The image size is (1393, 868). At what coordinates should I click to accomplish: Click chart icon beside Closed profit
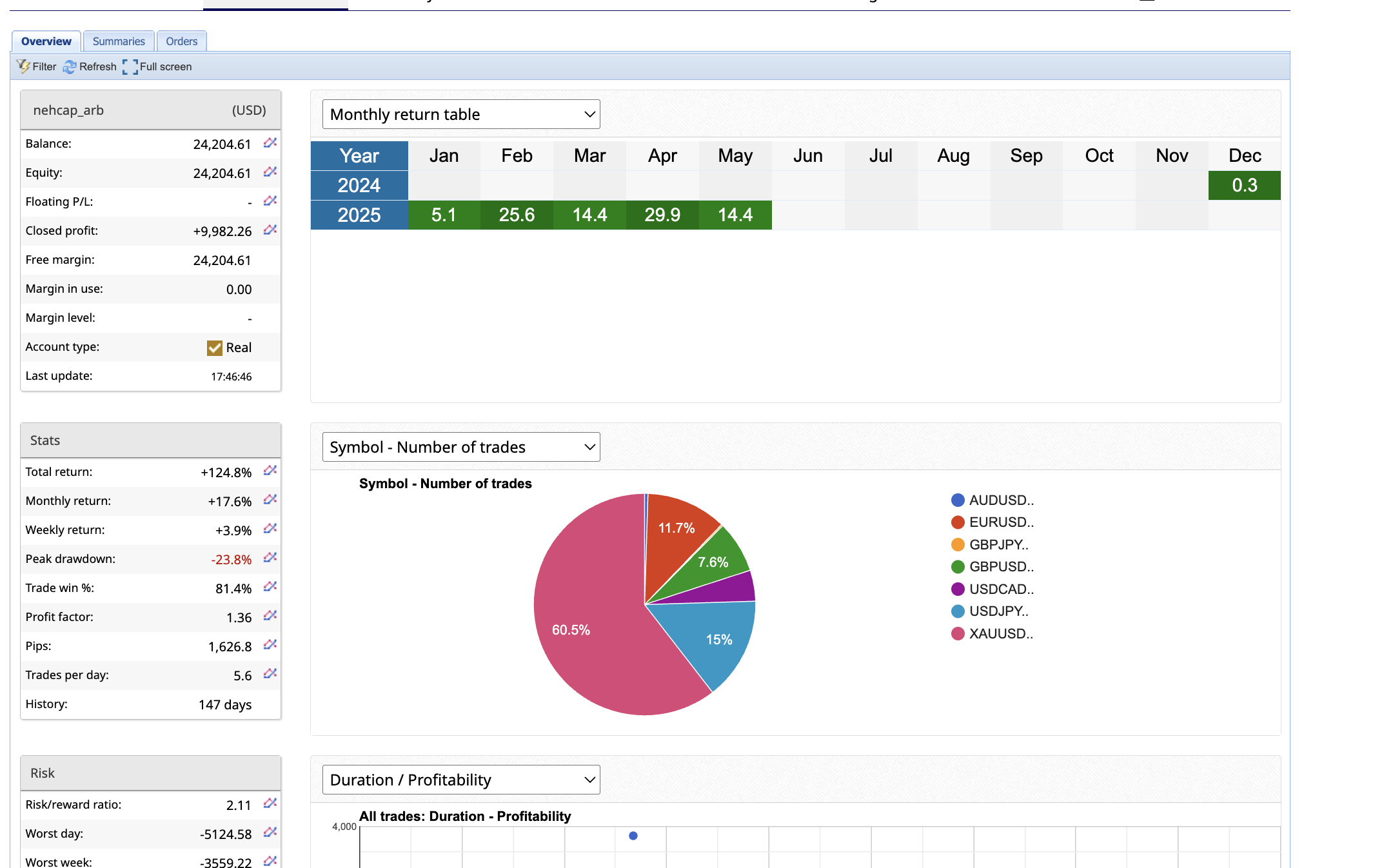(x=270, y=230)
